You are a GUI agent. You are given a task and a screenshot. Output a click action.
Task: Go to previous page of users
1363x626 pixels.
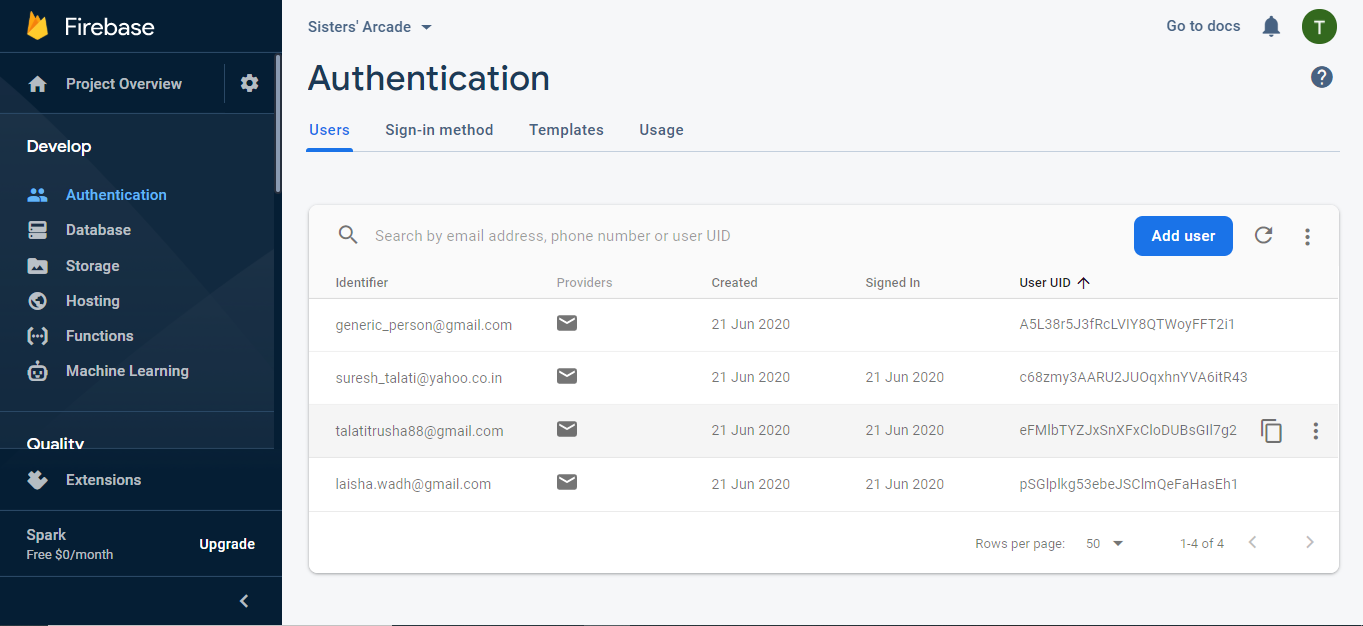[1252, 543]
